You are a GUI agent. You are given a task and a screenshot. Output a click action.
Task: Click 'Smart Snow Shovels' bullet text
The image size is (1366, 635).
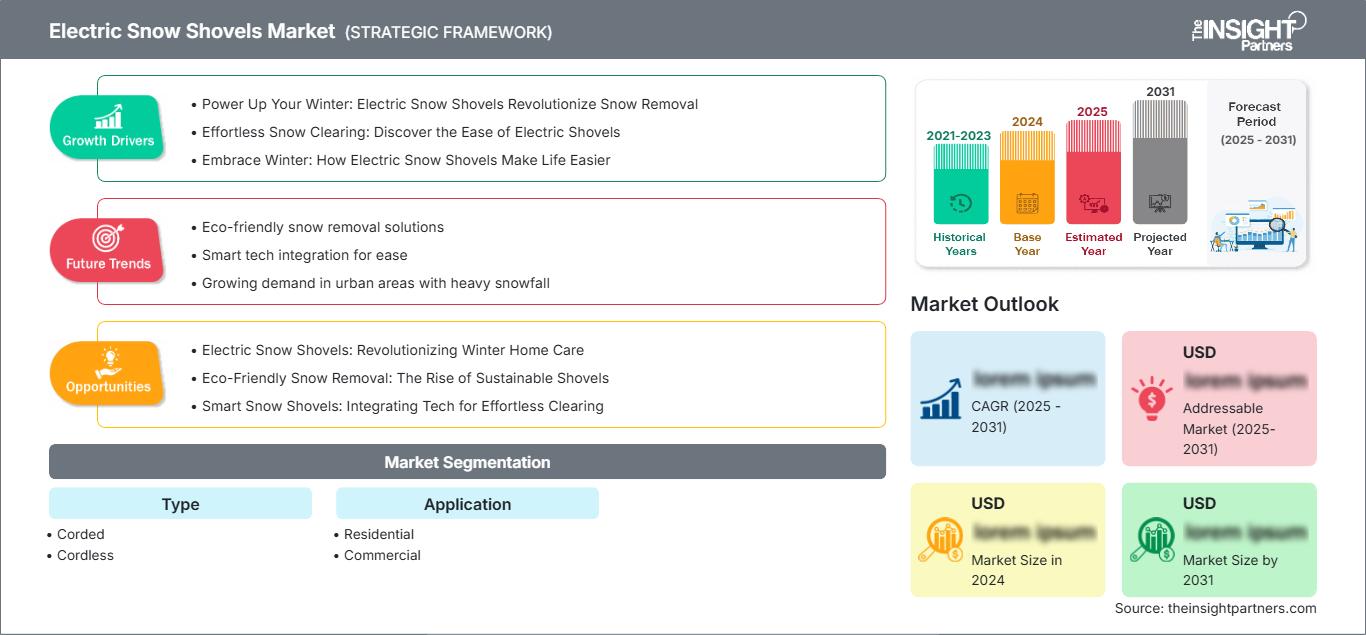(403, 406)
